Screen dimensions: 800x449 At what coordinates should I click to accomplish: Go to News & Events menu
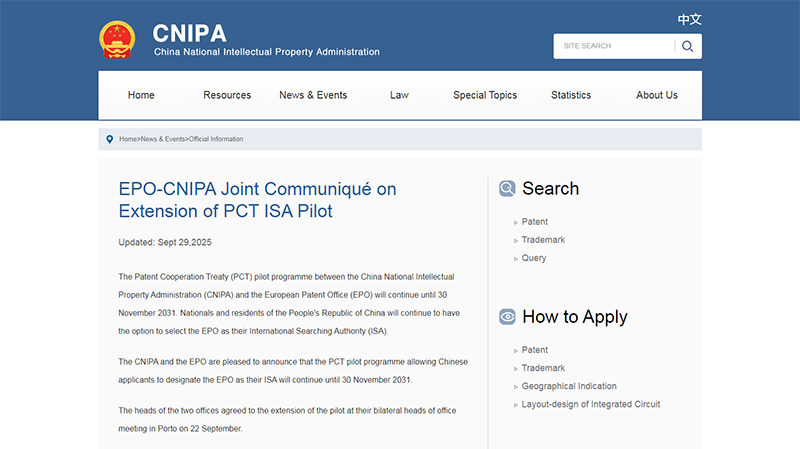pyautogui.click(x=313, y=95)
